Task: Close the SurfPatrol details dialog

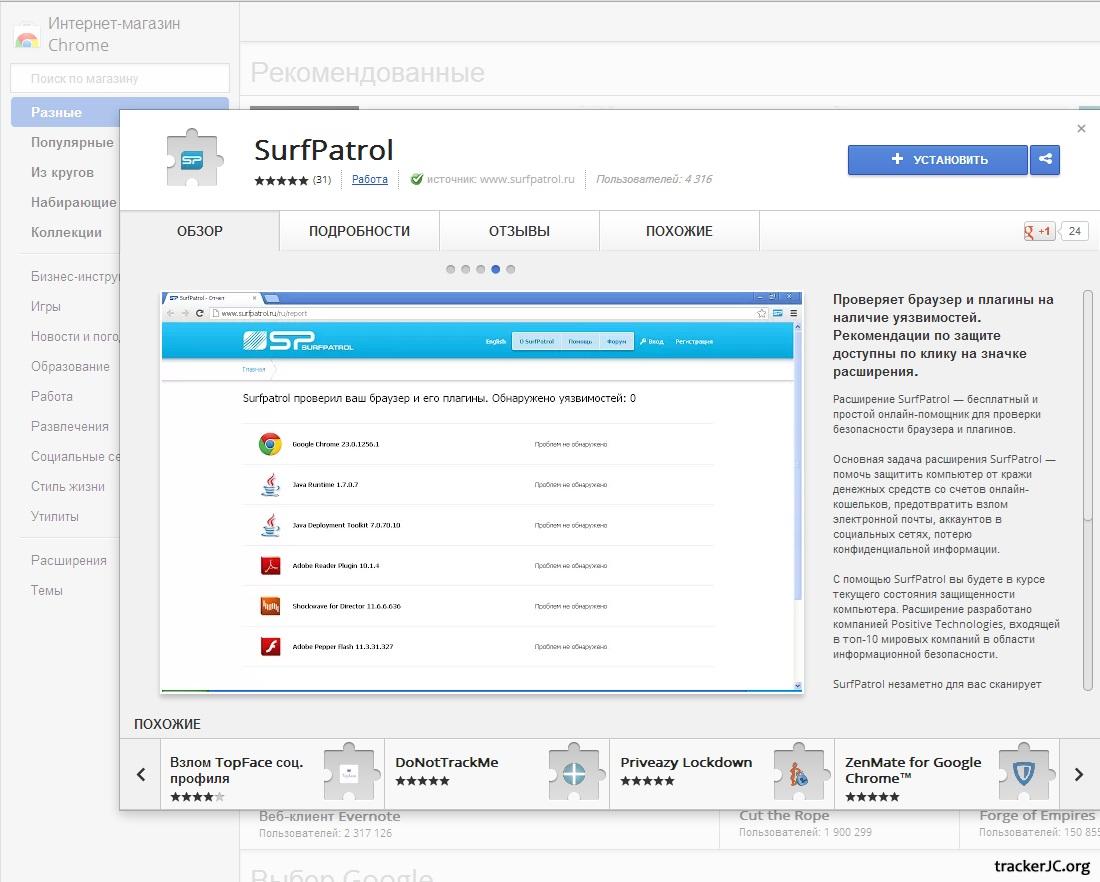Action: (x=1081, y=129)
